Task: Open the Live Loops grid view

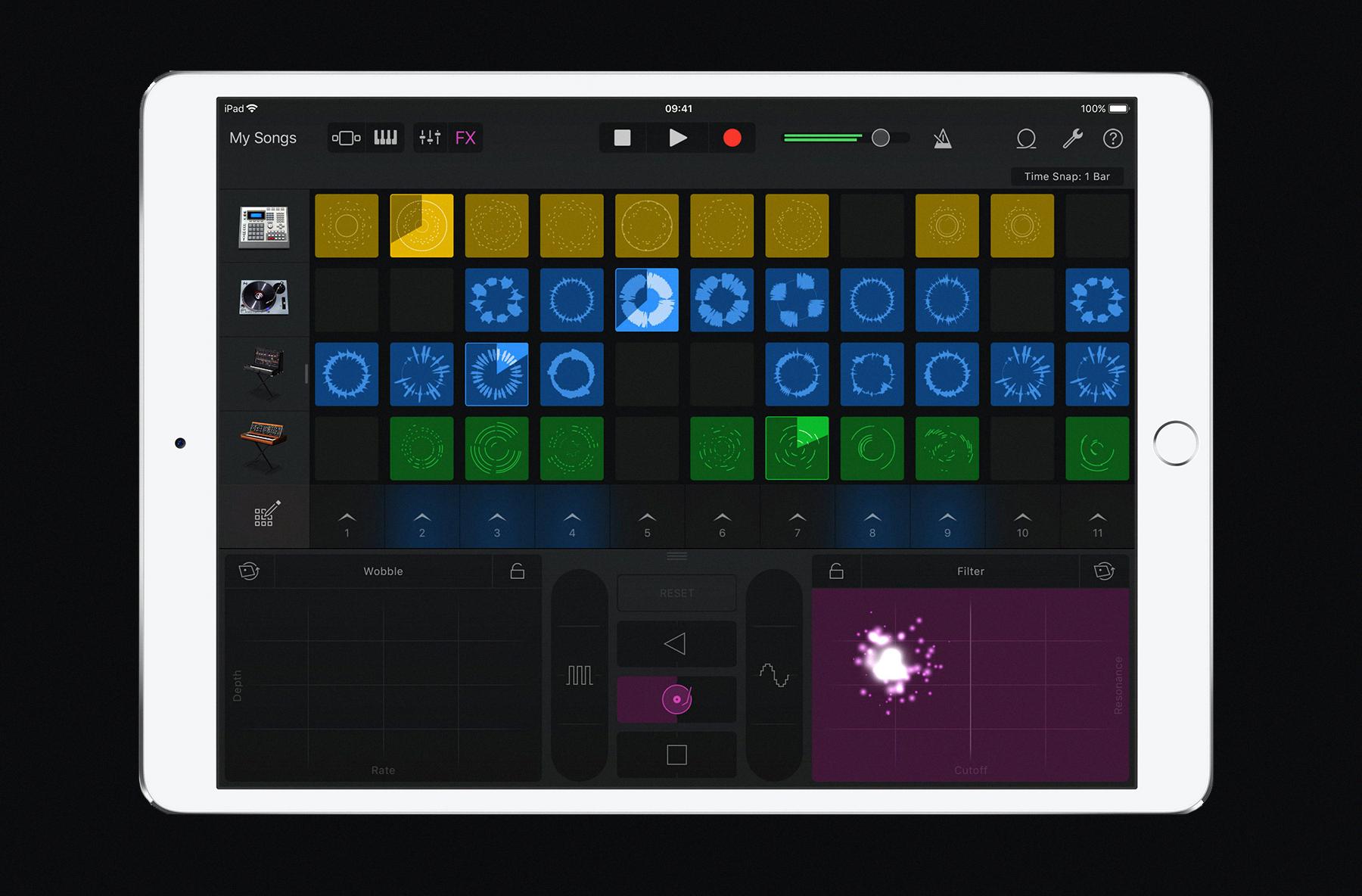Action: coord(346,138)
